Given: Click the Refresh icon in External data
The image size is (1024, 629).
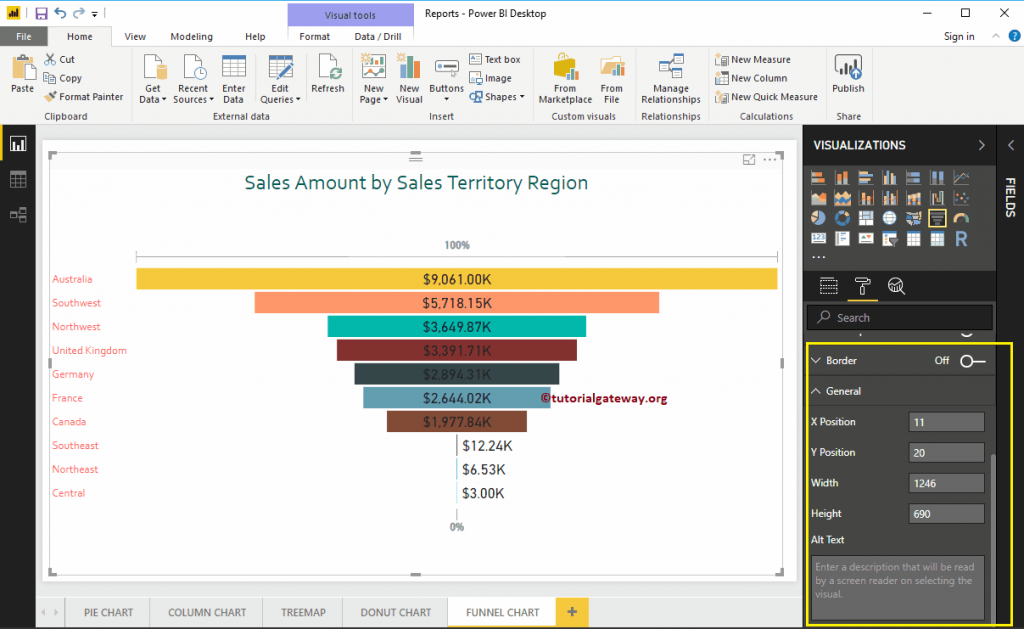Looking at the screenshot, I should 327,73.
